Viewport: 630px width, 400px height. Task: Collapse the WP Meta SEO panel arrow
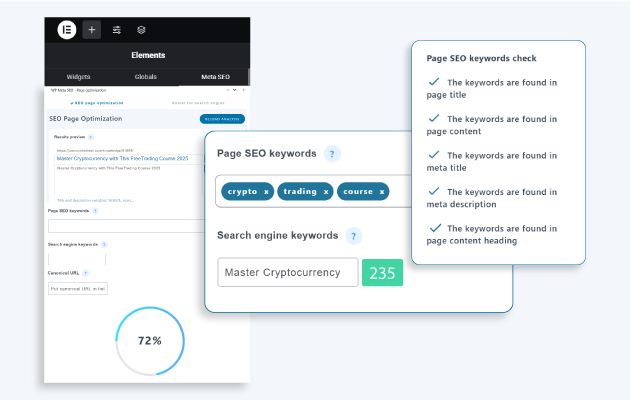[x=228, y=90]
